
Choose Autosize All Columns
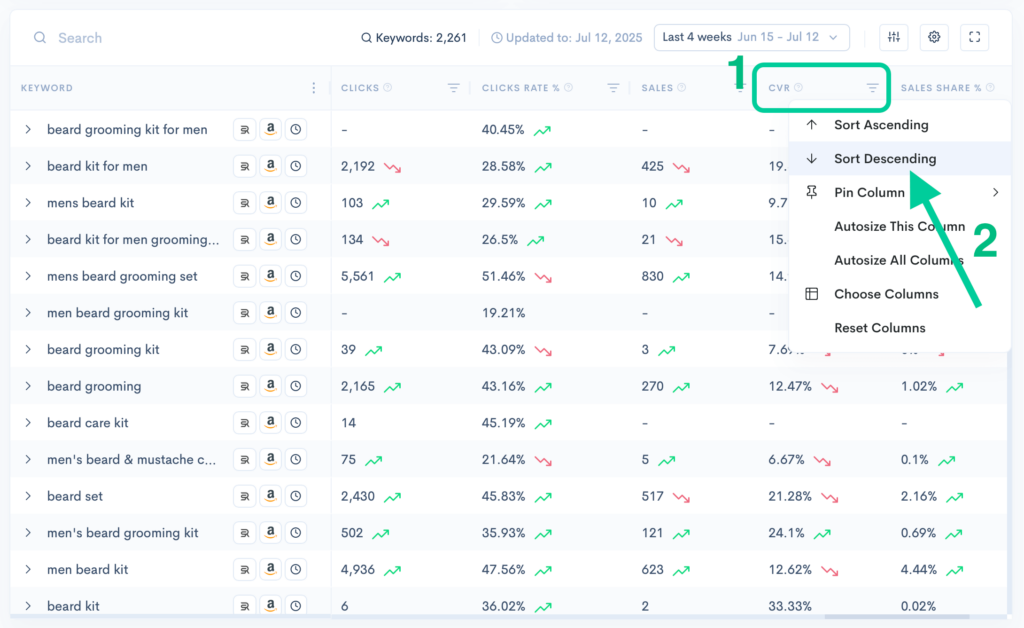click(x=900, y=260)
